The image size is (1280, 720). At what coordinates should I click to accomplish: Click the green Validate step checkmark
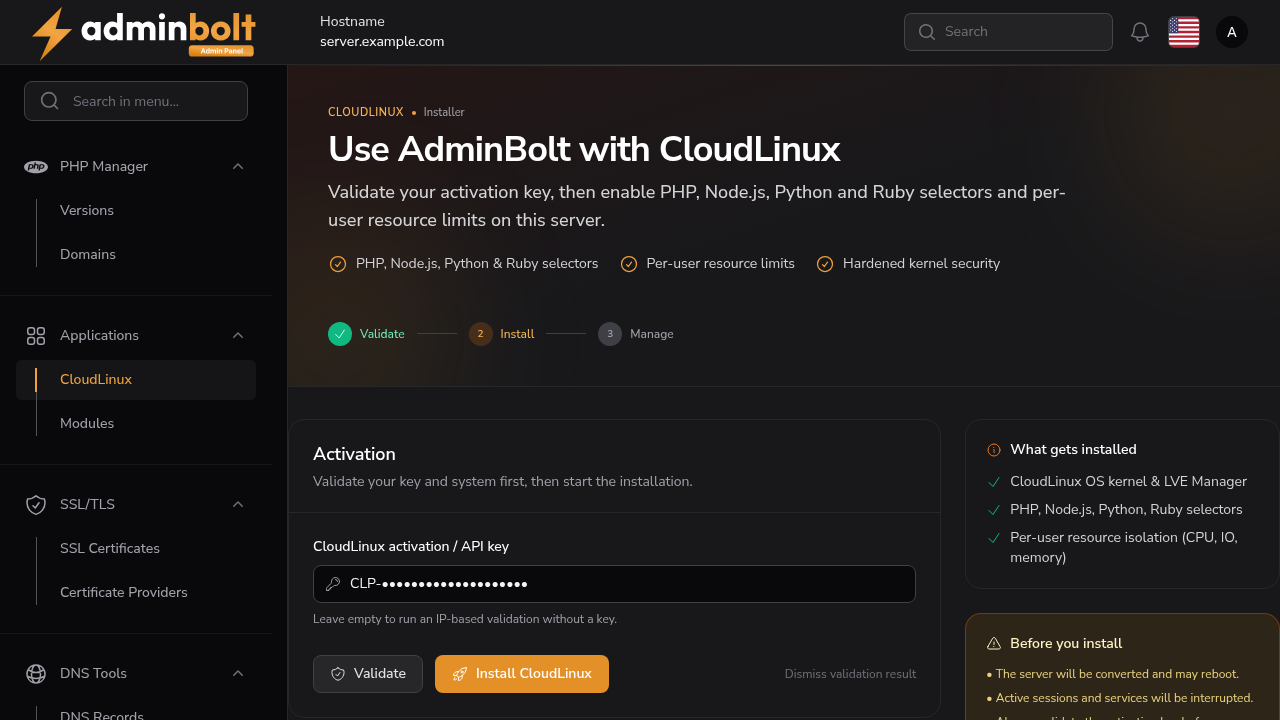(x=340, y=334)
